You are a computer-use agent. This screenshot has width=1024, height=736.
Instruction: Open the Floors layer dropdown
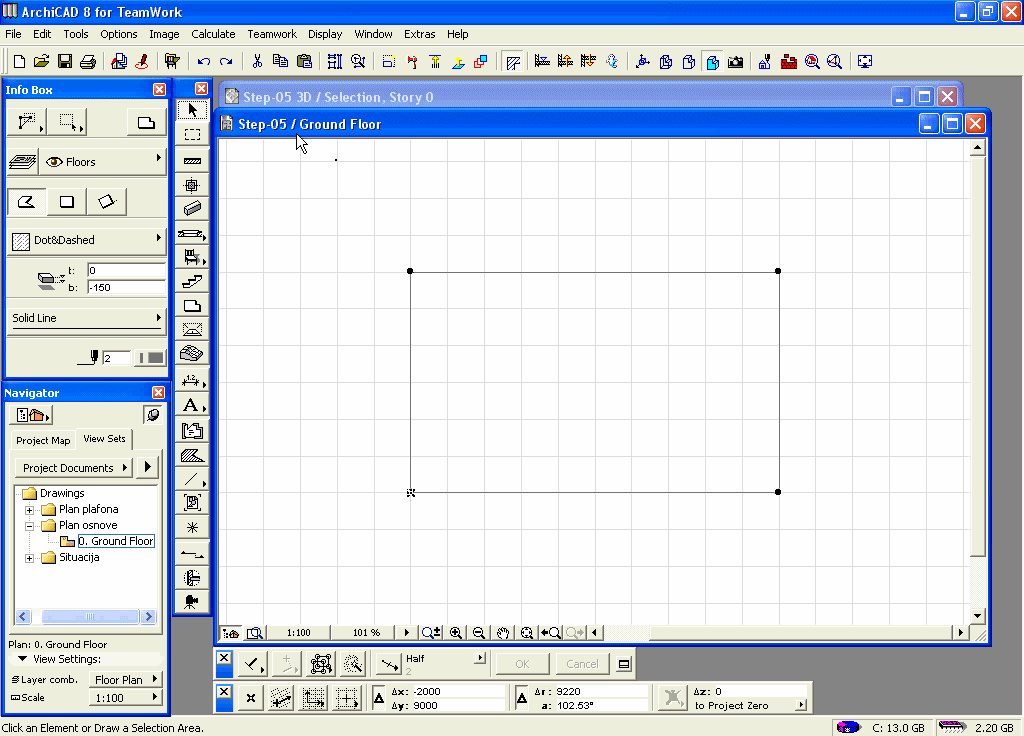tap(100, 161)
